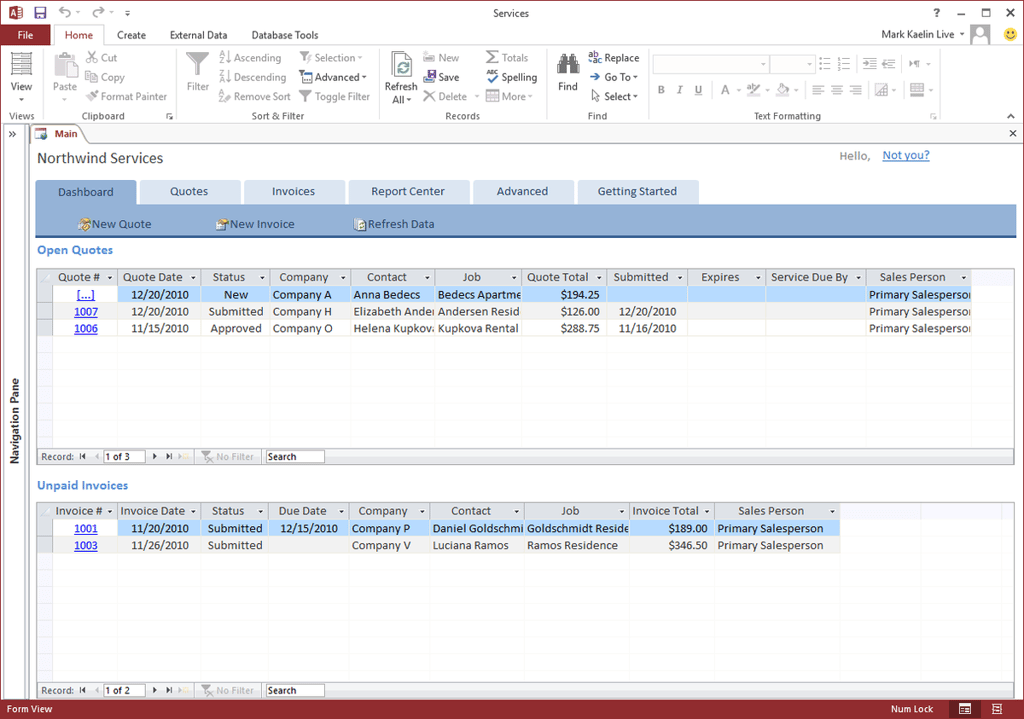The height and width of the screenshot is (719, 1024).
Task: Click the Save icon in the title bar
Action: pyautogui.click(x=40, y=12)
